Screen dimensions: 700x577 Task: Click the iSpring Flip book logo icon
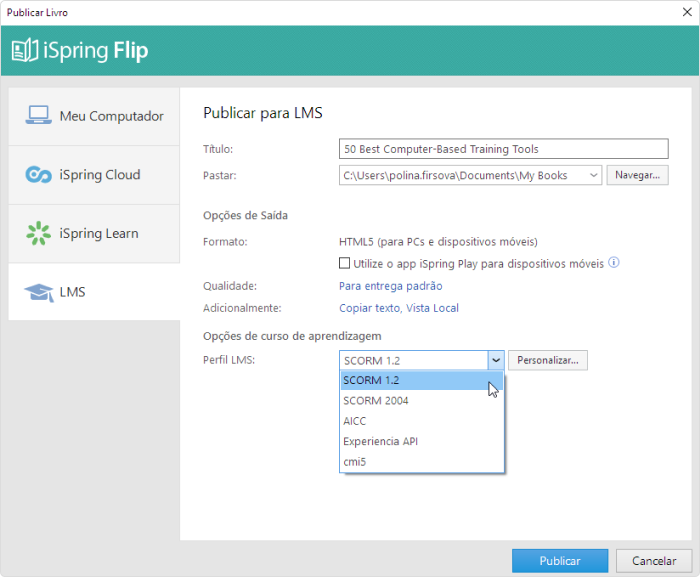(x=25, y=50)
